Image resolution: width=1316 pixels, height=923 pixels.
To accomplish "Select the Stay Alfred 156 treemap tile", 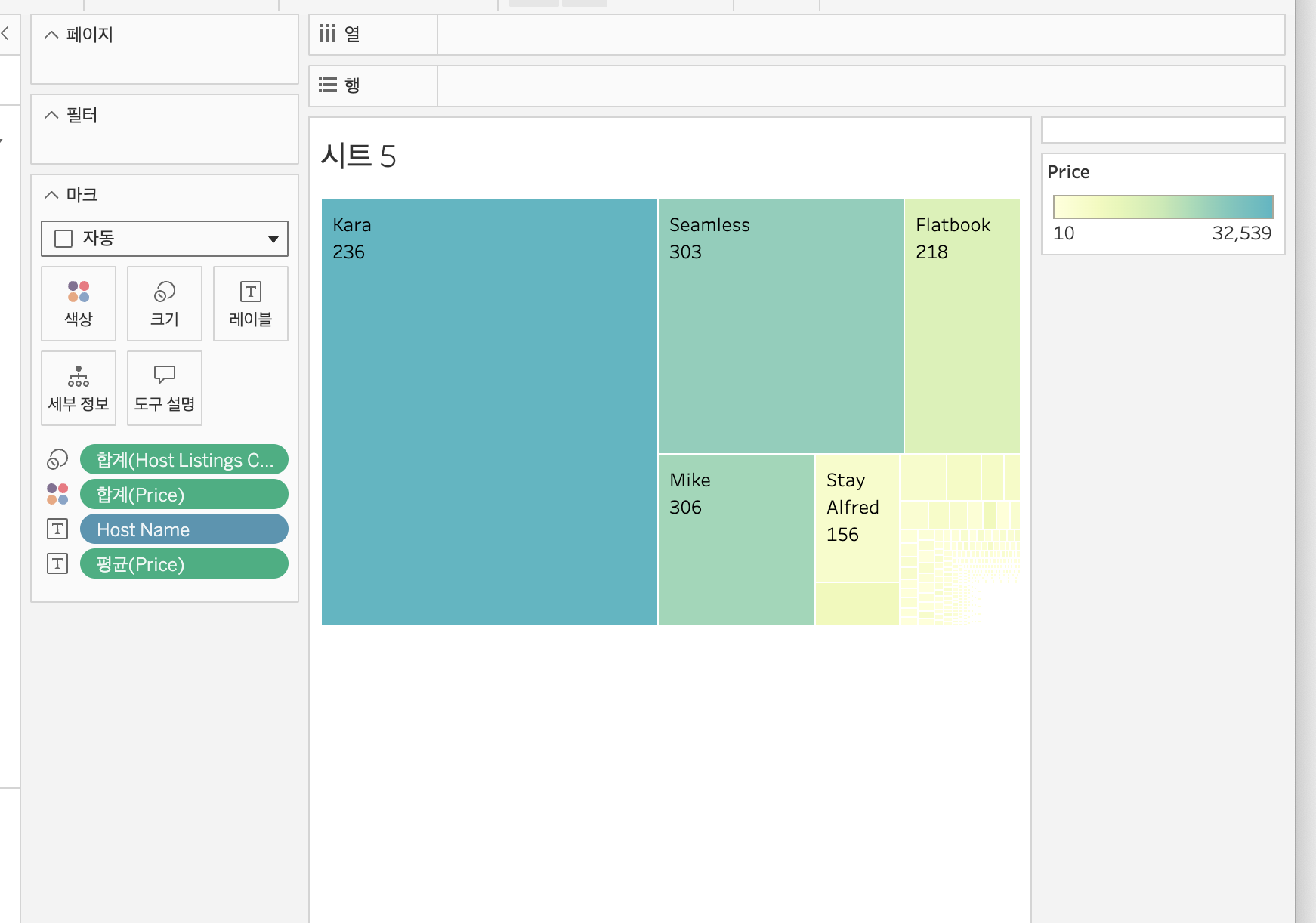I will point(857,518).
